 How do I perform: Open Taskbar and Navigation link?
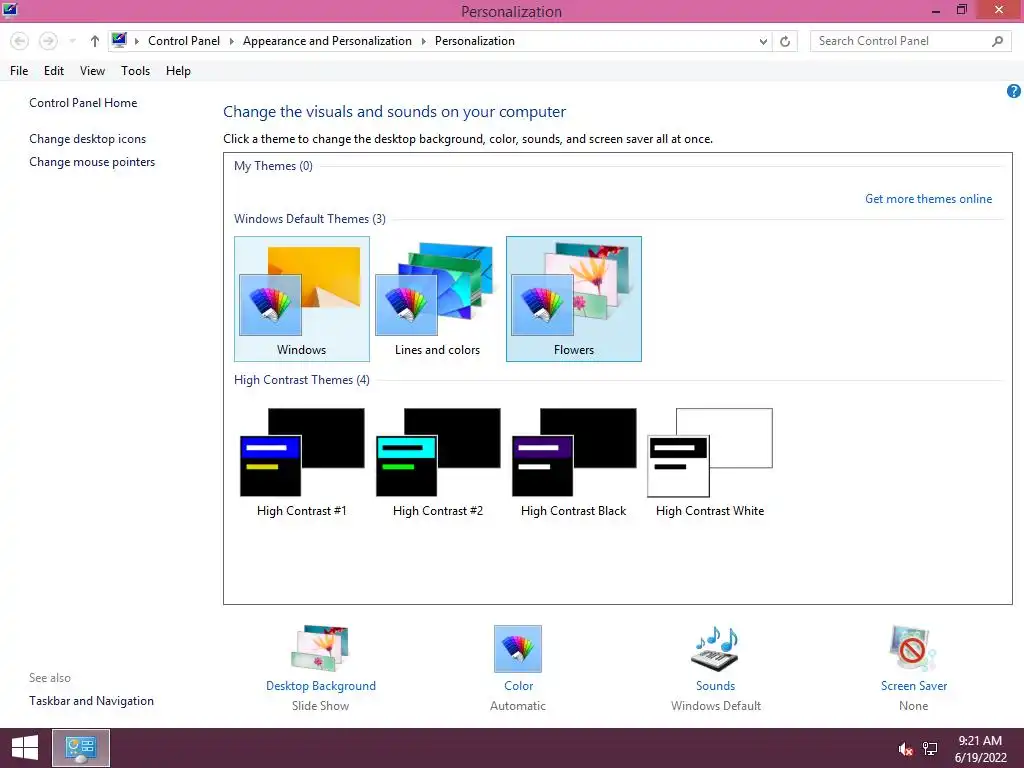[91, 701]
